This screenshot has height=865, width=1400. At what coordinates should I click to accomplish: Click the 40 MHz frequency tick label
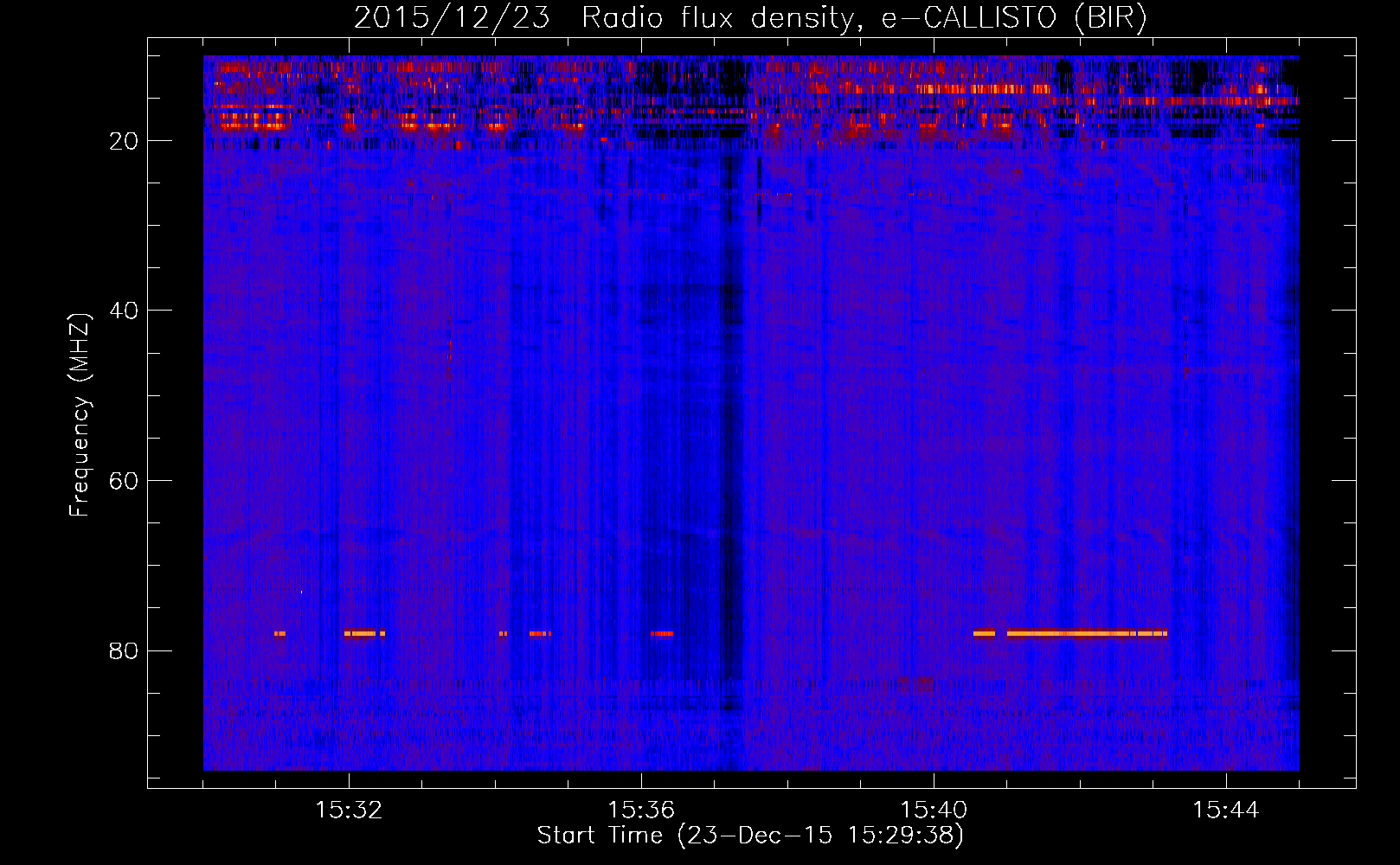pos(125,311)
